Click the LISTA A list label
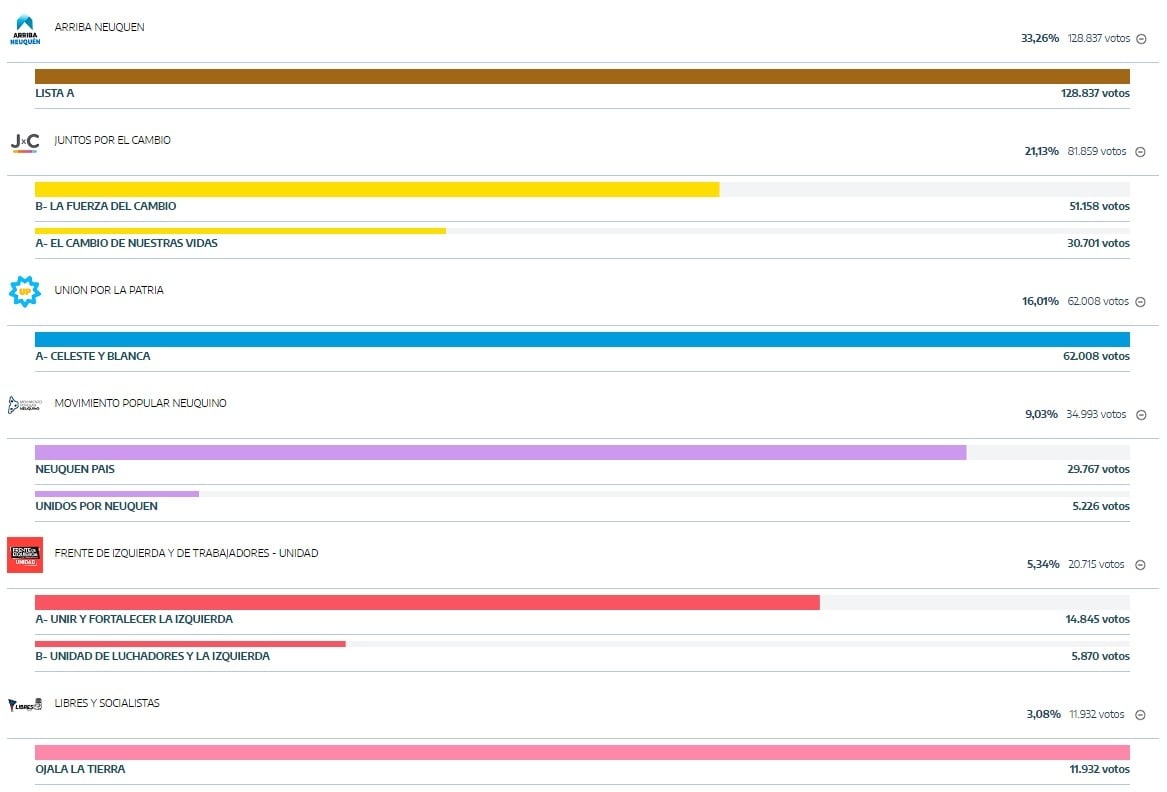This screenshot has width=1167, height=792. click(x=55, y=93)
